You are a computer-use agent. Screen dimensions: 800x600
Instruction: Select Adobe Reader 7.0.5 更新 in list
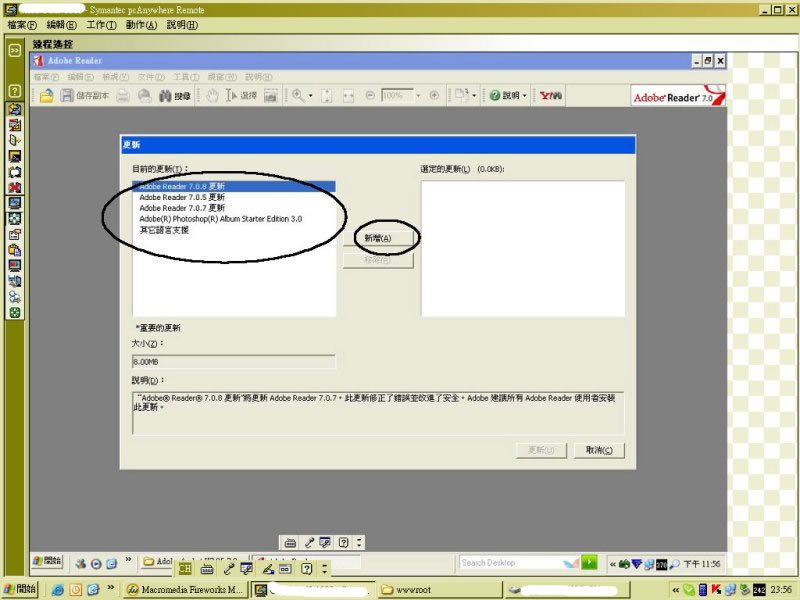pyautogui.click(x=234, y=197)
